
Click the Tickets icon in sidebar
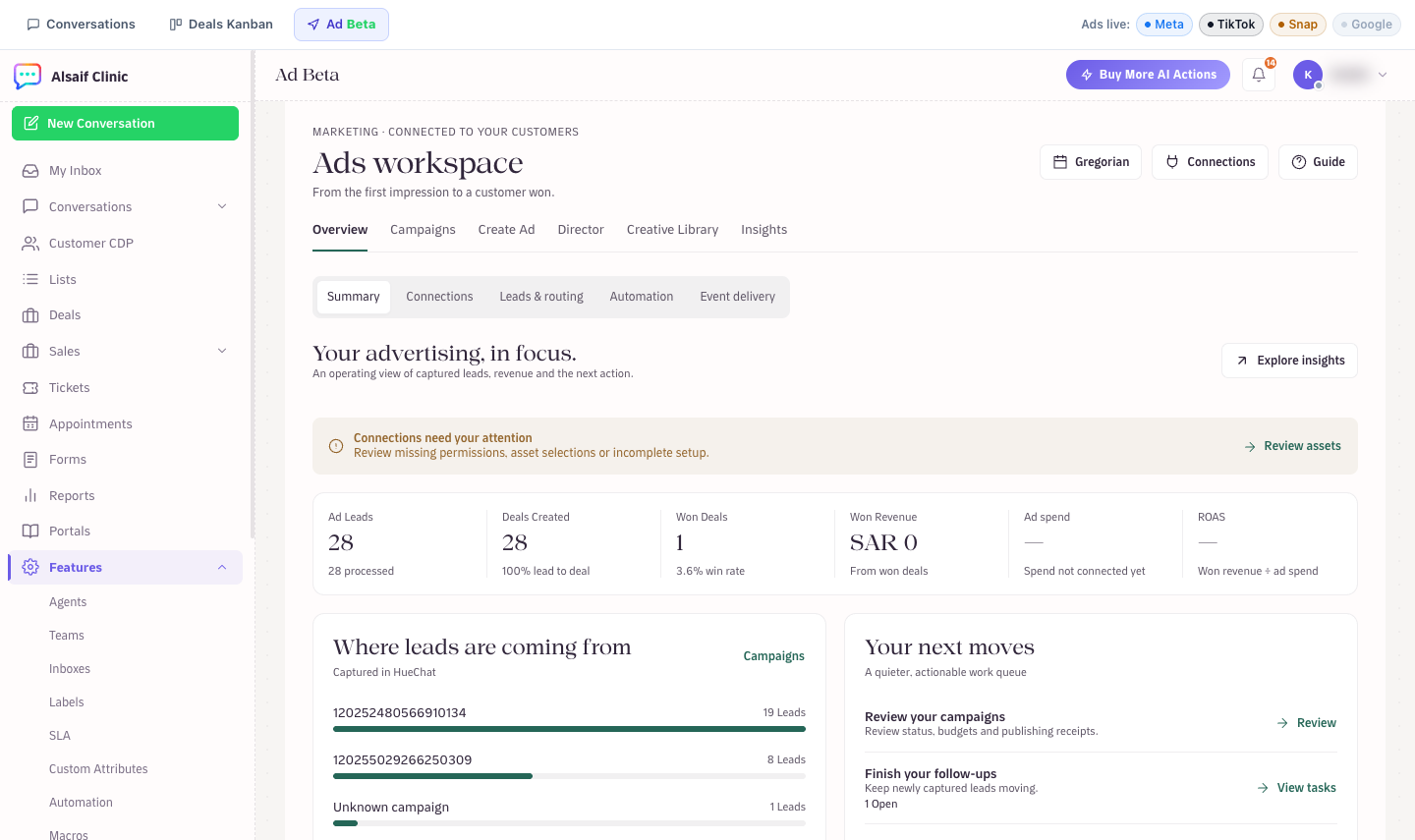(30, 388)
